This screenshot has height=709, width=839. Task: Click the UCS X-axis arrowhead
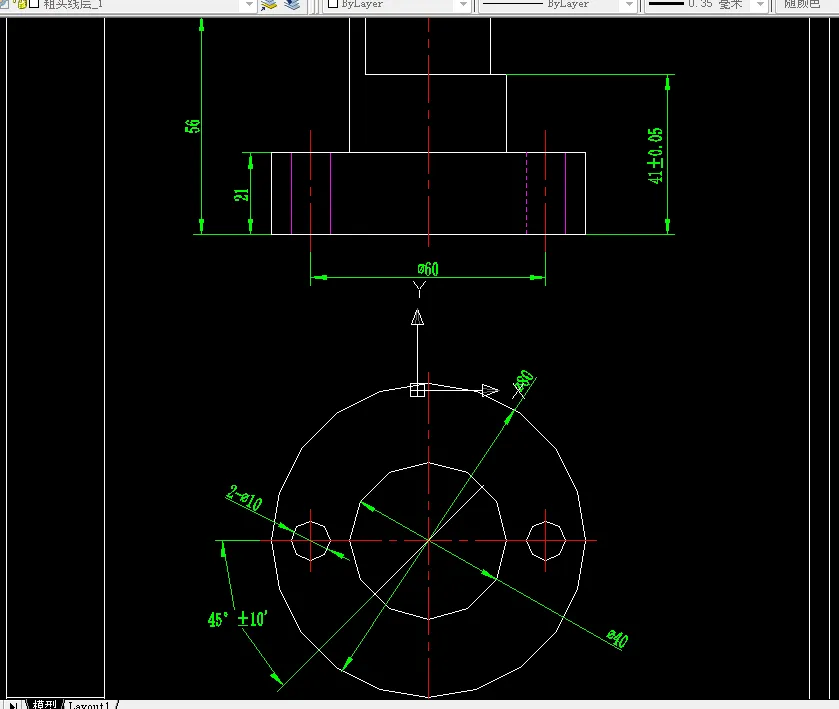pyautogui.click(x=490, y=391)
